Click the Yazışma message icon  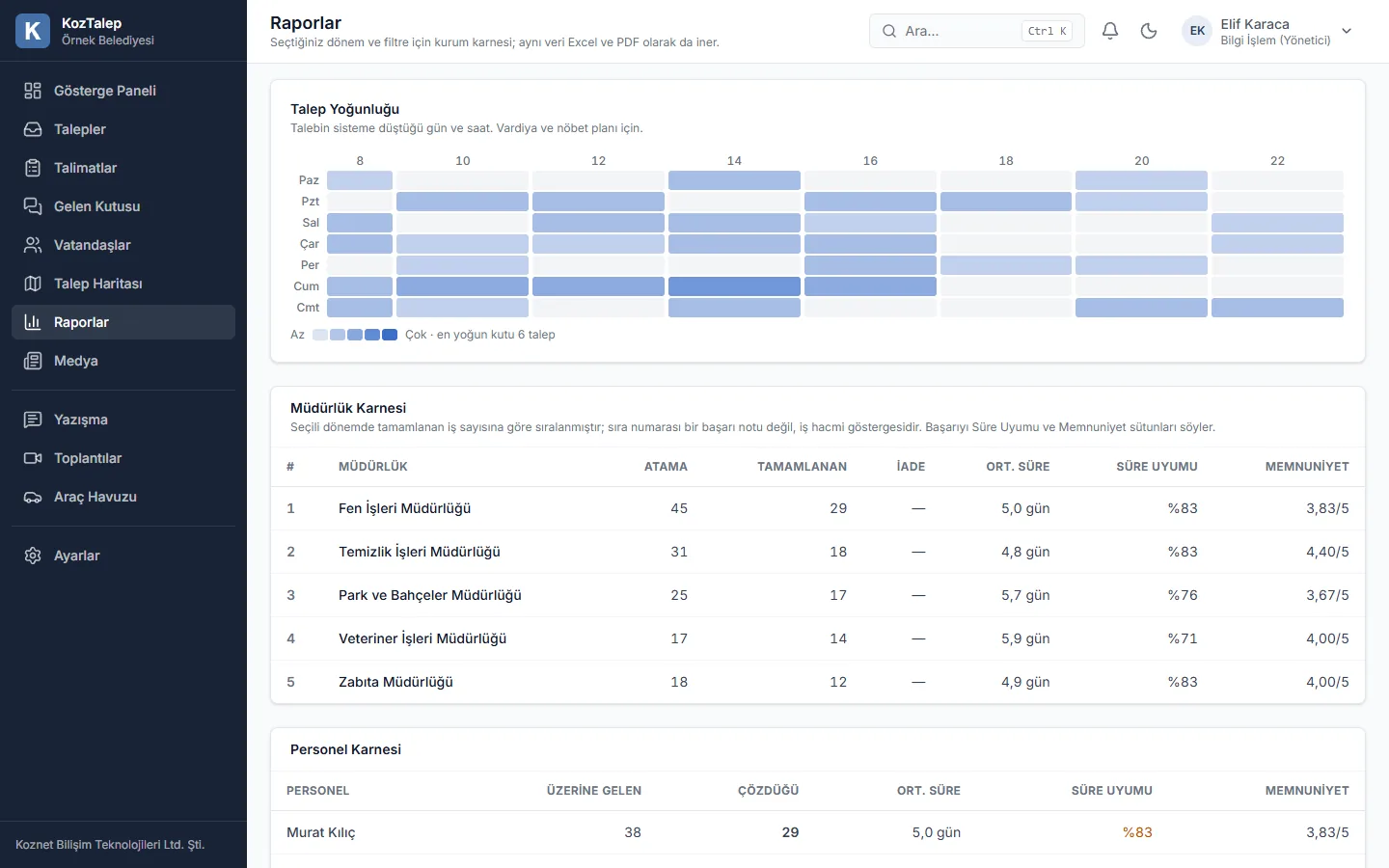coord(33,420)
